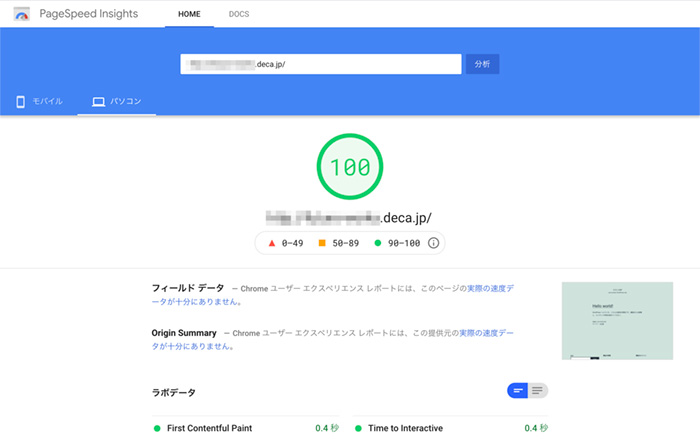Click the orange square 50-89 legend icon
The height and width of the screenshot is (439, 700).
322,243
